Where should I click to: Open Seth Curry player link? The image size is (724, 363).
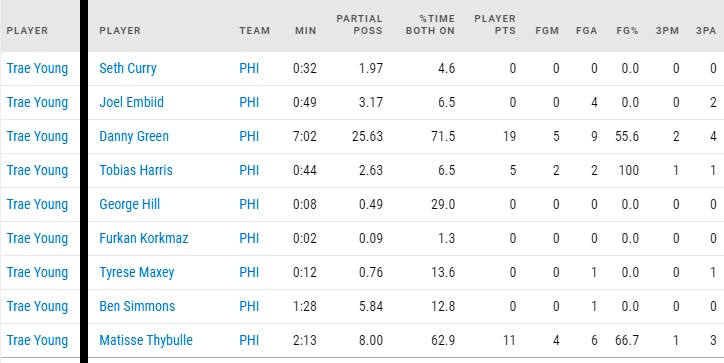pyautogui.click(x=128, y=68)
